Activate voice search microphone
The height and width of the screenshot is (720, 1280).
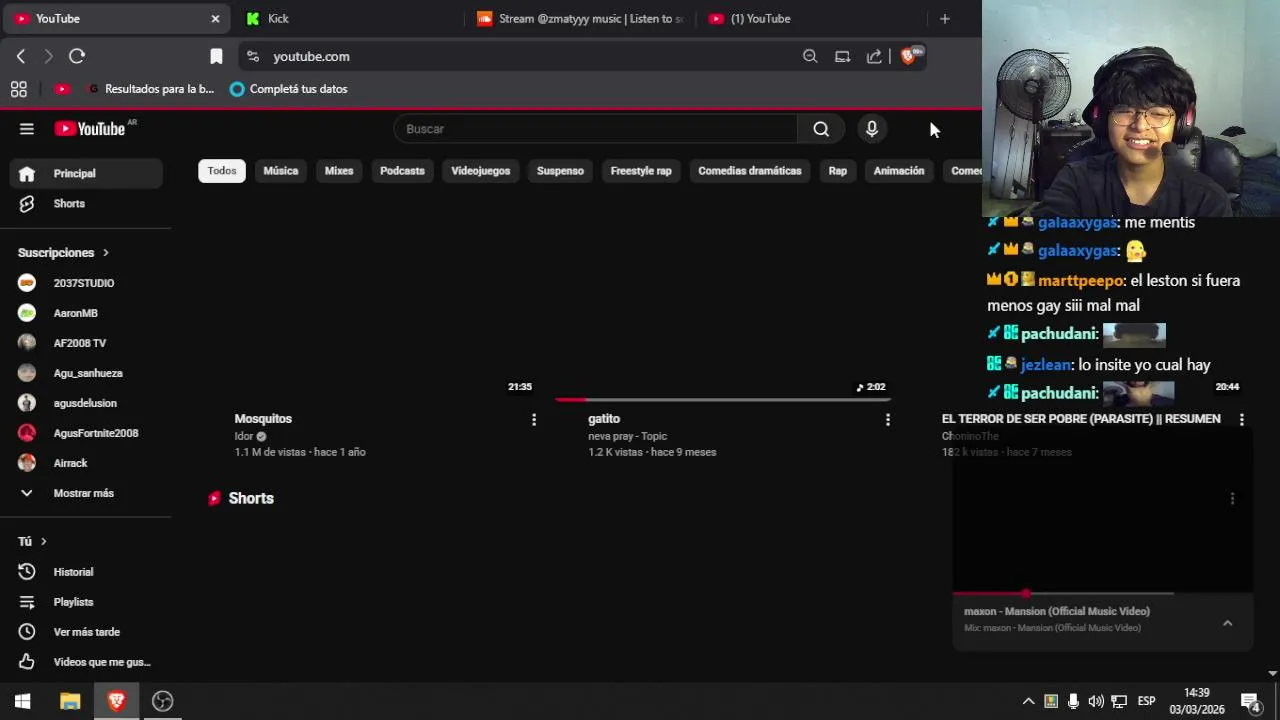pyautogui.click(x=872, y=129)
